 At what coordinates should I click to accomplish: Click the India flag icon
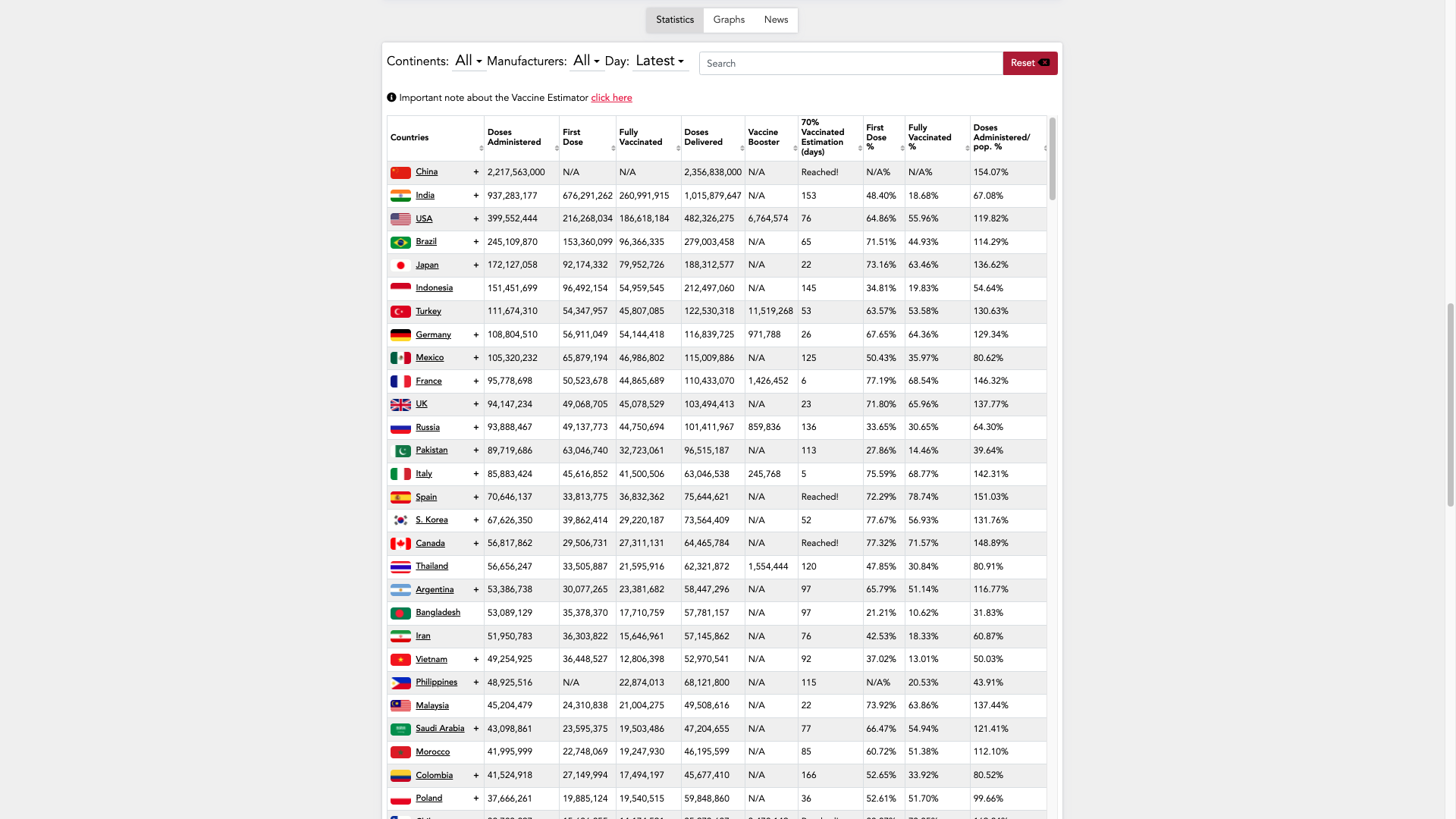pyautogui.click(x=400, y=196)
